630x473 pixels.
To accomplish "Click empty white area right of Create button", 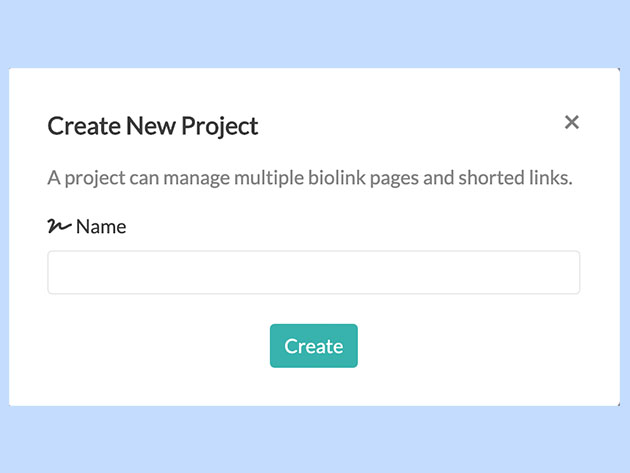I will pos(470,346).
